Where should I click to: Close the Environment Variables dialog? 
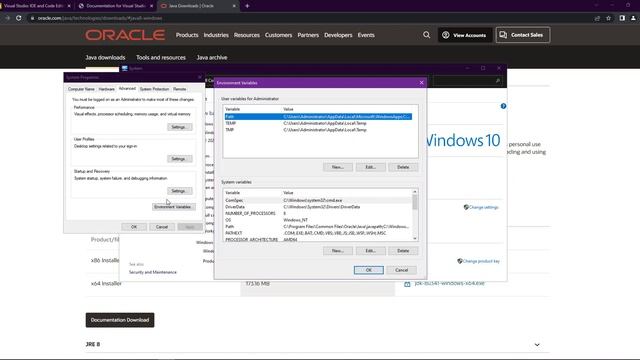pos(422,82)
